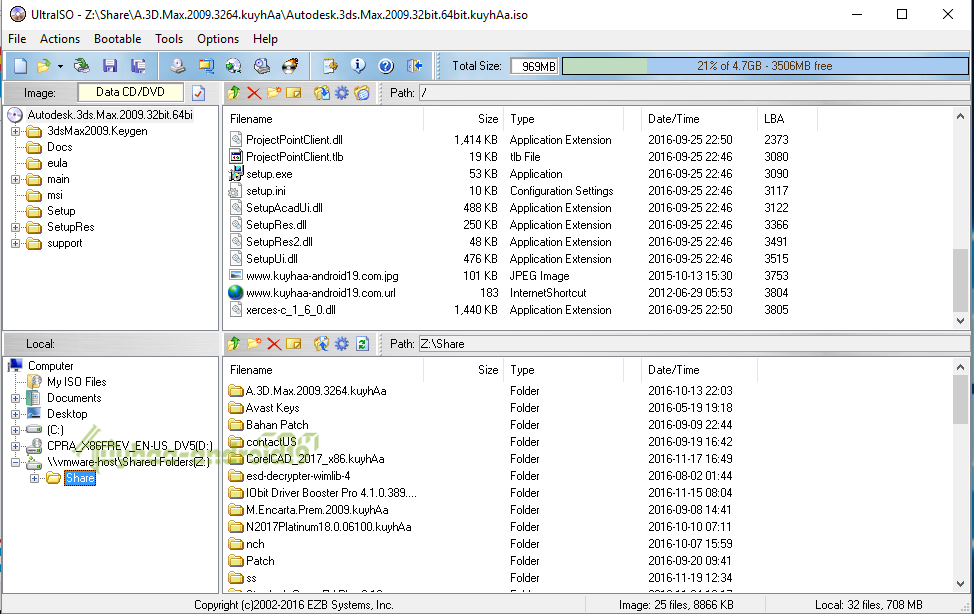Click New Folder icon in image pane
Image resolution: width=974 pixels, height=614 pixels.
274,93
